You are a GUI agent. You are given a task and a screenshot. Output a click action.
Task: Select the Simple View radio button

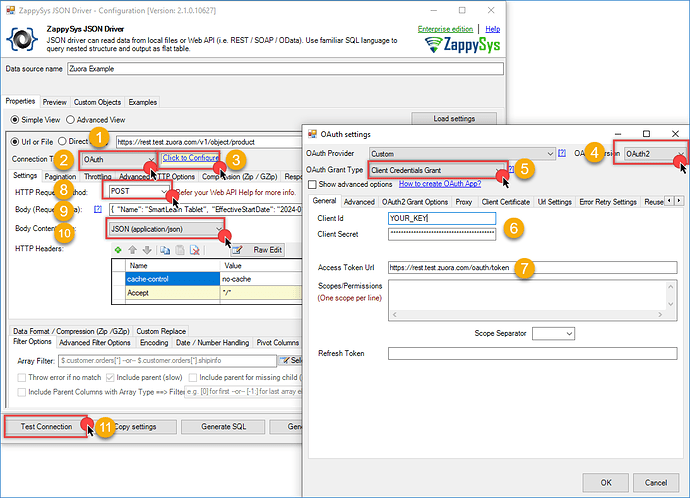point(15,120)
